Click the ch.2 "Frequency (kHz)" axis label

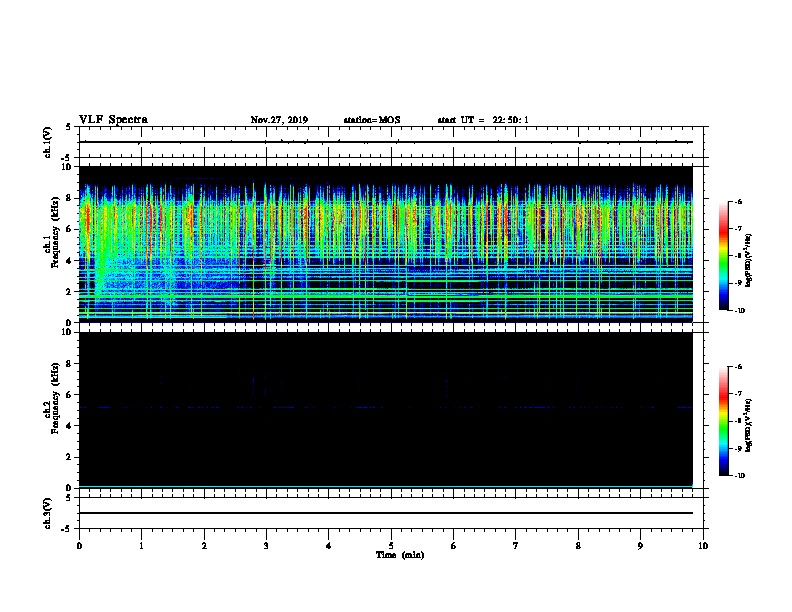(x=55, y=398)
